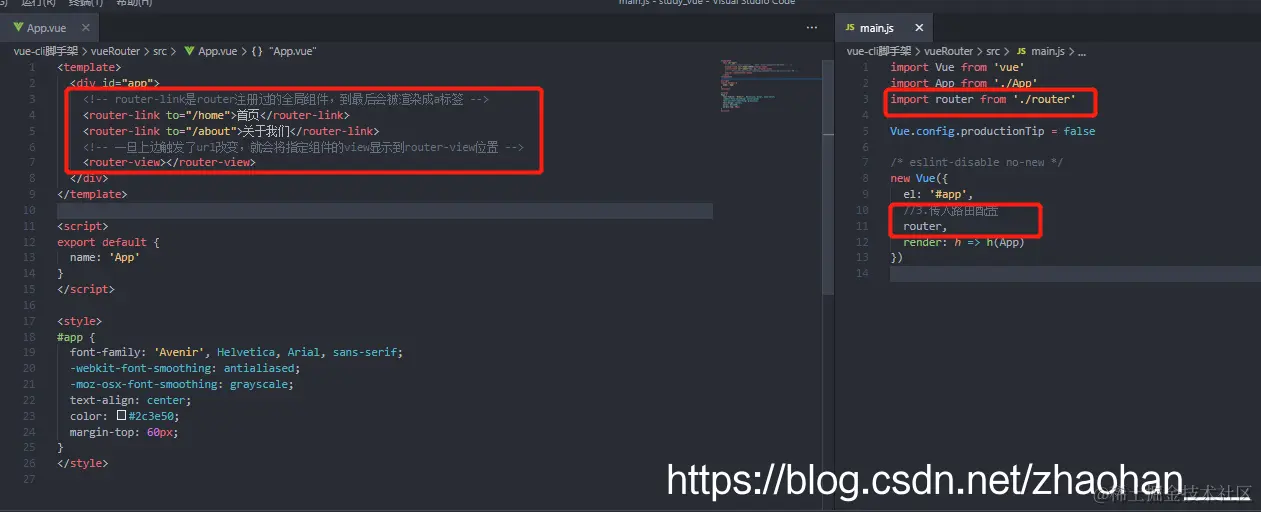Click the <router-view></router-view> line
The width and height of the screenshot is (1261, 512).
pyautogui.click(x=169, y=163)
